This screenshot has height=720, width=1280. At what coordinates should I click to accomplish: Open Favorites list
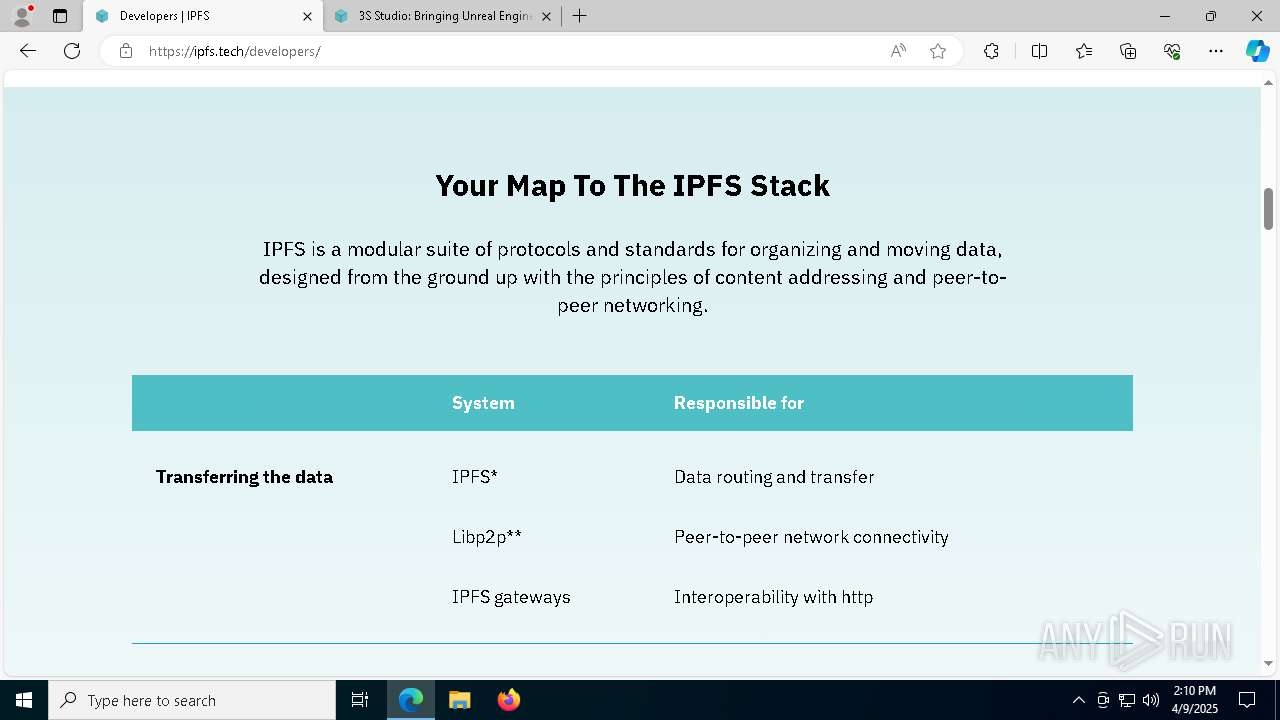(x=1084, y=51)
